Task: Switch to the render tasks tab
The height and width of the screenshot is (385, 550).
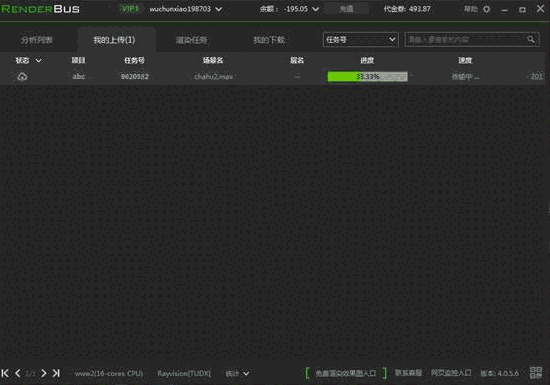Action: 192,40
